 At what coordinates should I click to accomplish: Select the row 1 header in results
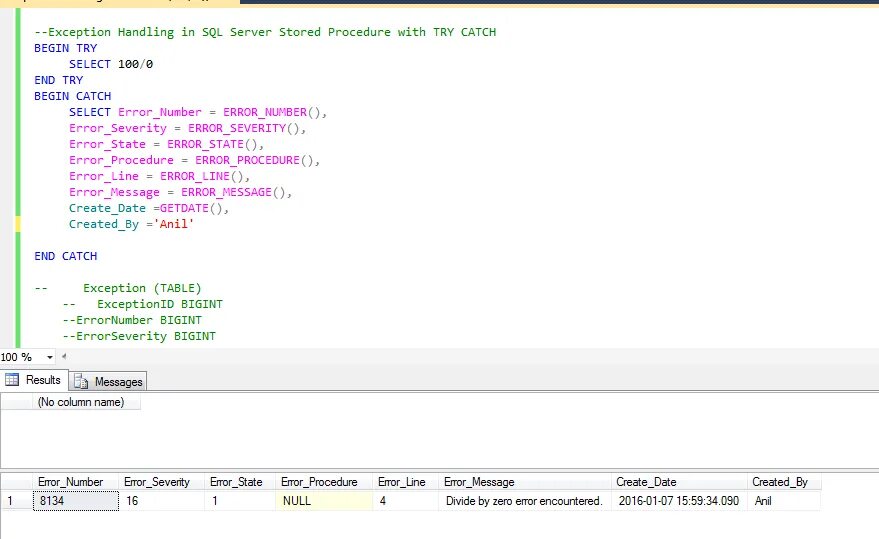[x=16, y=501]
